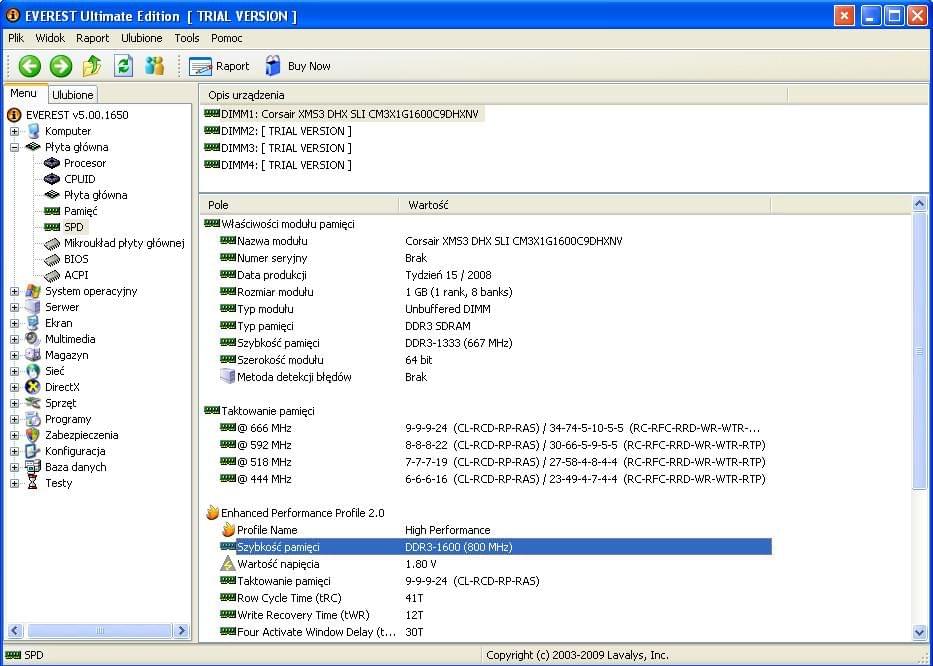Screen dimensions: 933x666
Task: Expand the Programy tree node
Action: (x=14, y=419)
